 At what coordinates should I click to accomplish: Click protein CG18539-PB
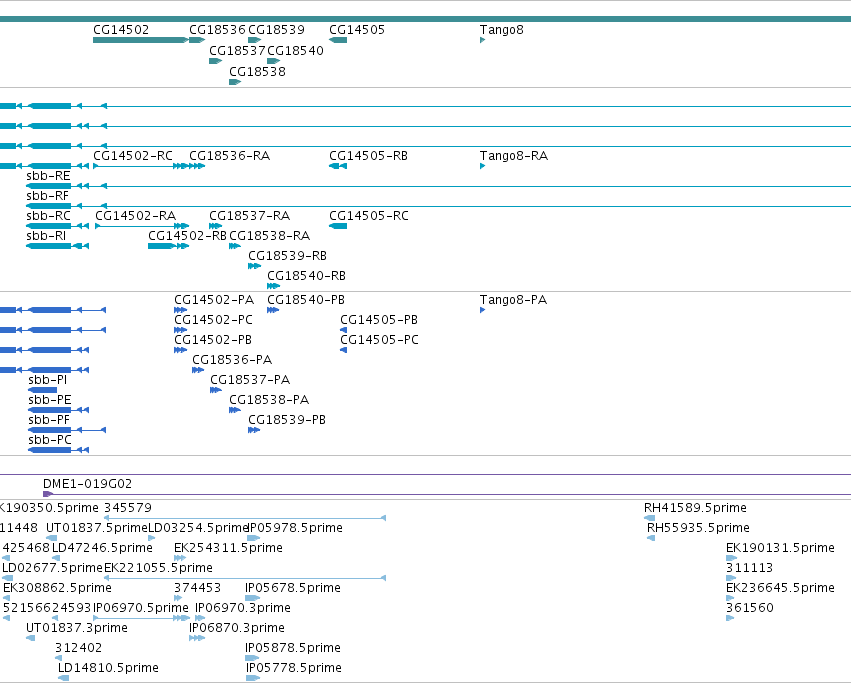(254, 430)
